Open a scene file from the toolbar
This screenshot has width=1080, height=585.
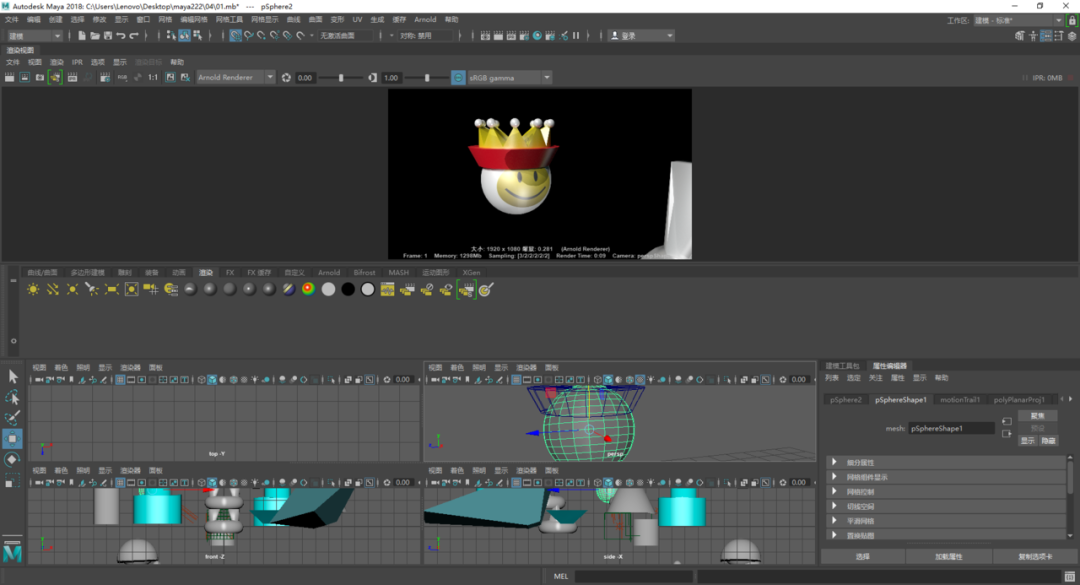point(95,35)
